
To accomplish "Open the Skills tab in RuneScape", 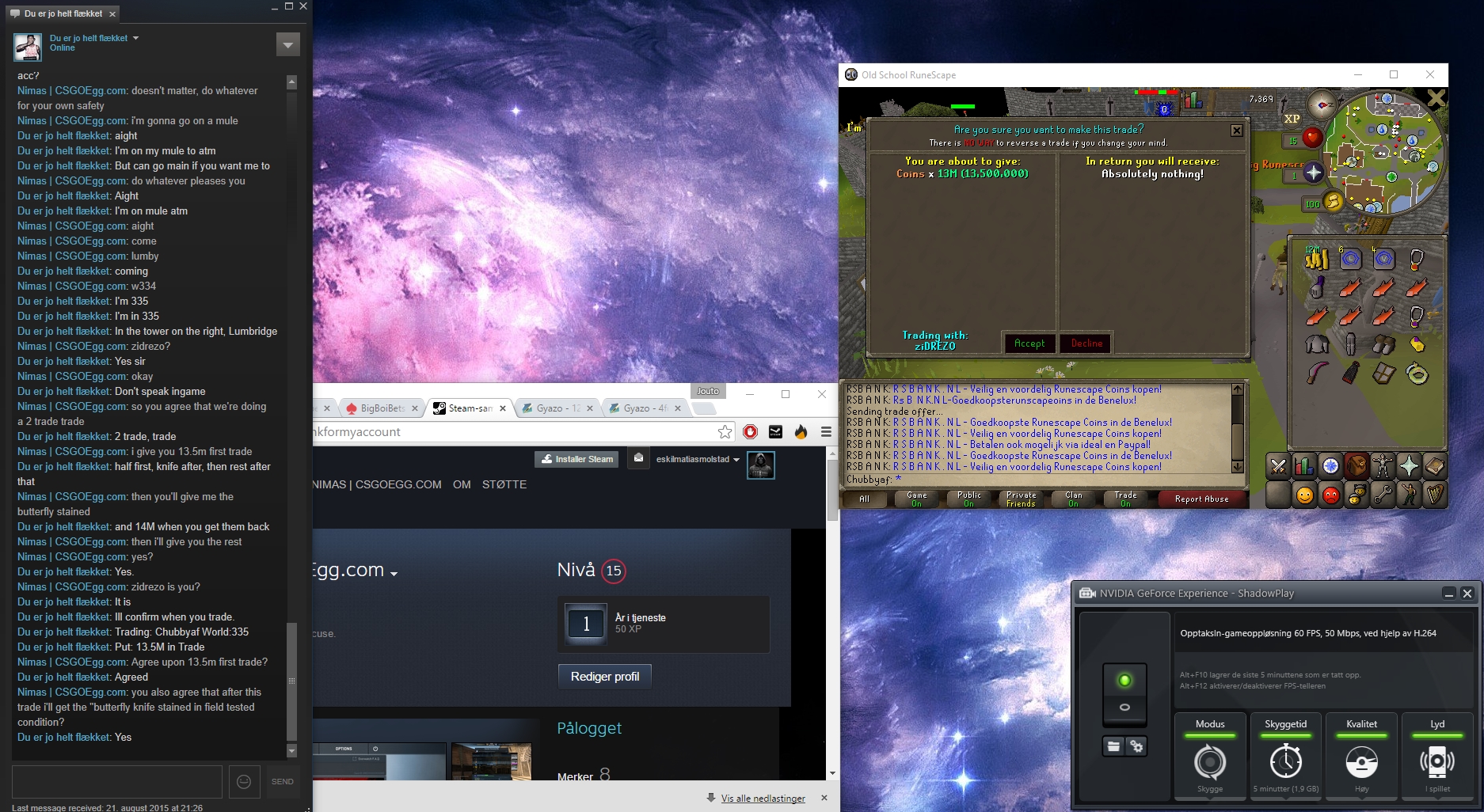I will pyautogui.click(x=1304, y=467).
